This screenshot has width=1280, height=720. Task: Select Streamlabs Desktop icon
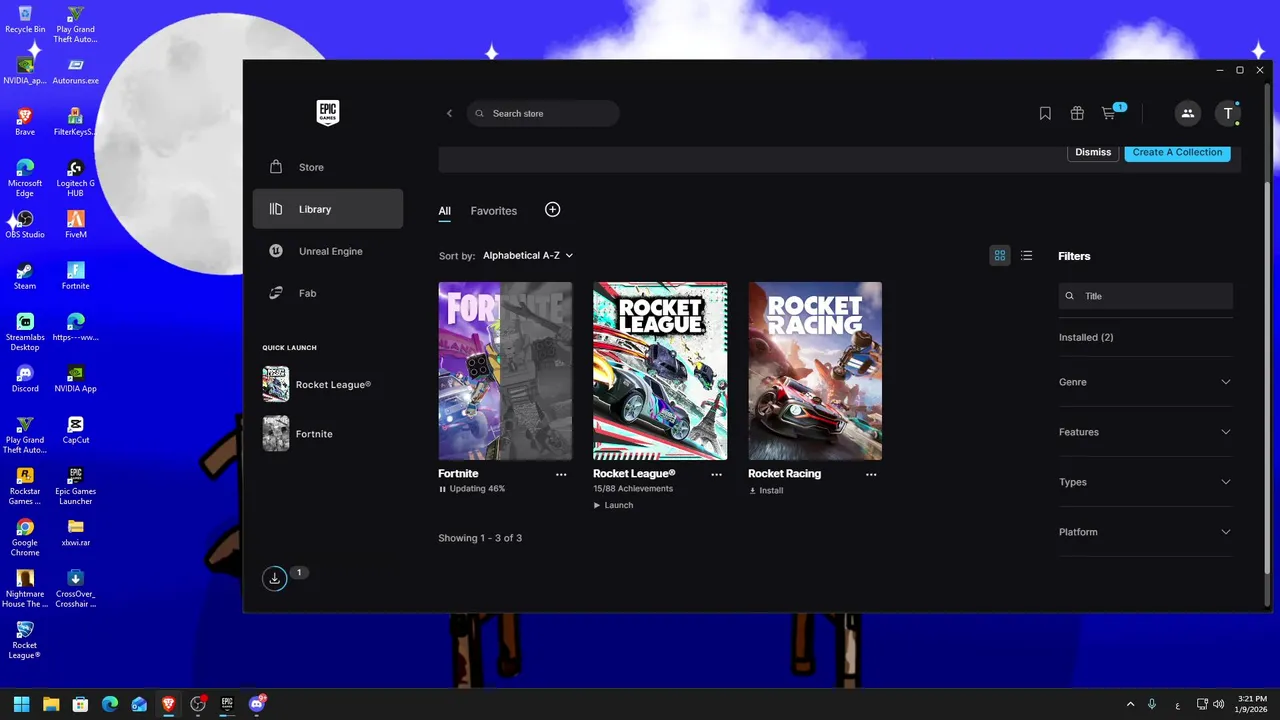point(25,332)
